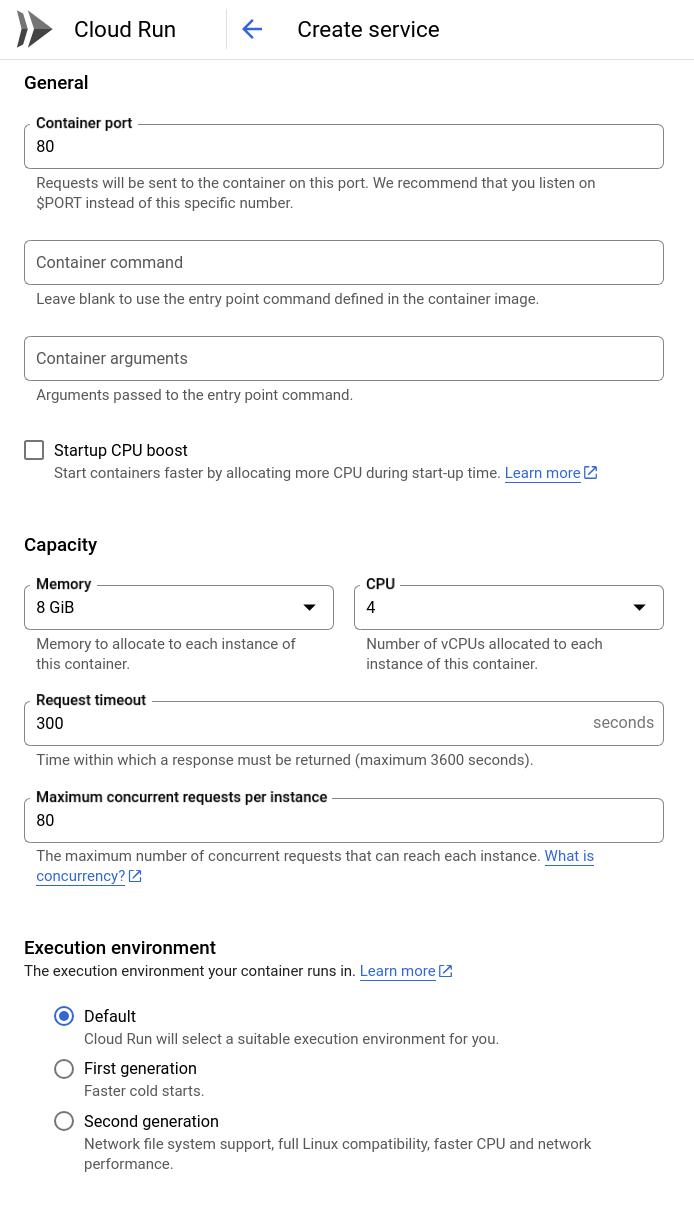Open Learn more under Execution environment
This screenshot has height=1211, width=694.
(x=398, y=970)
